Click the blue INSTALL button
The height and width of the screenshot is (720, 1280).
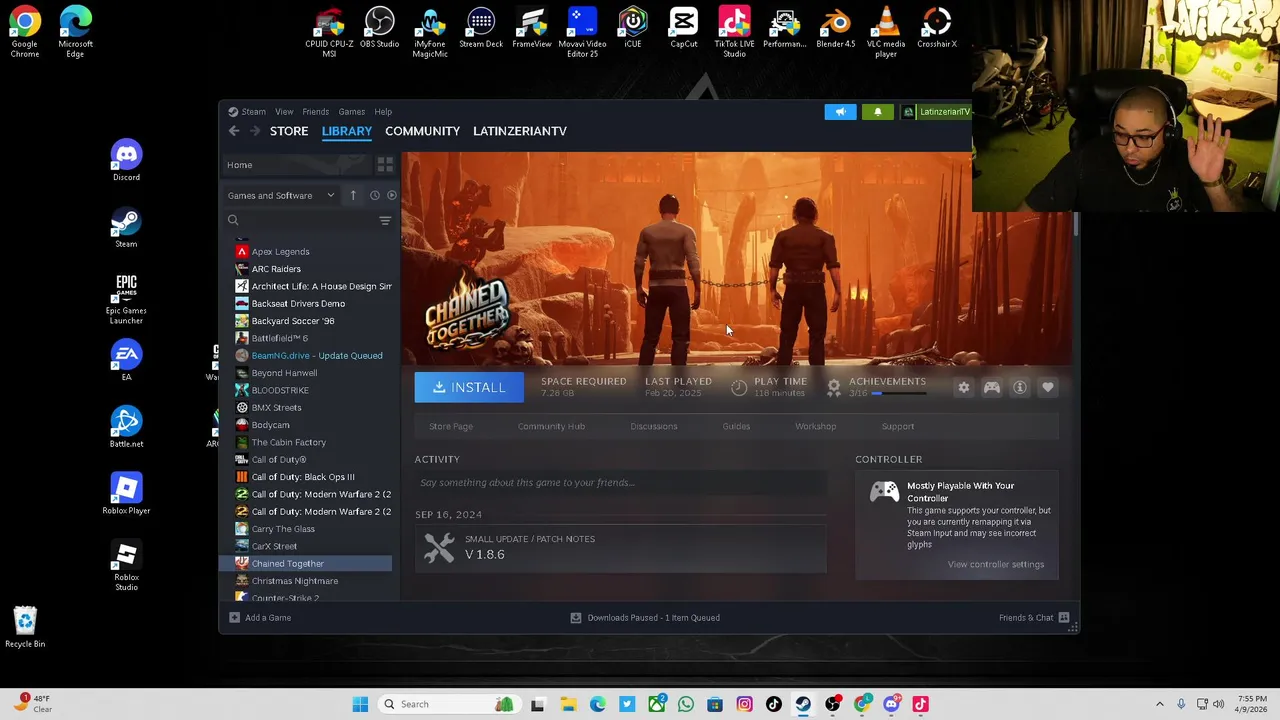click(469, 387)
